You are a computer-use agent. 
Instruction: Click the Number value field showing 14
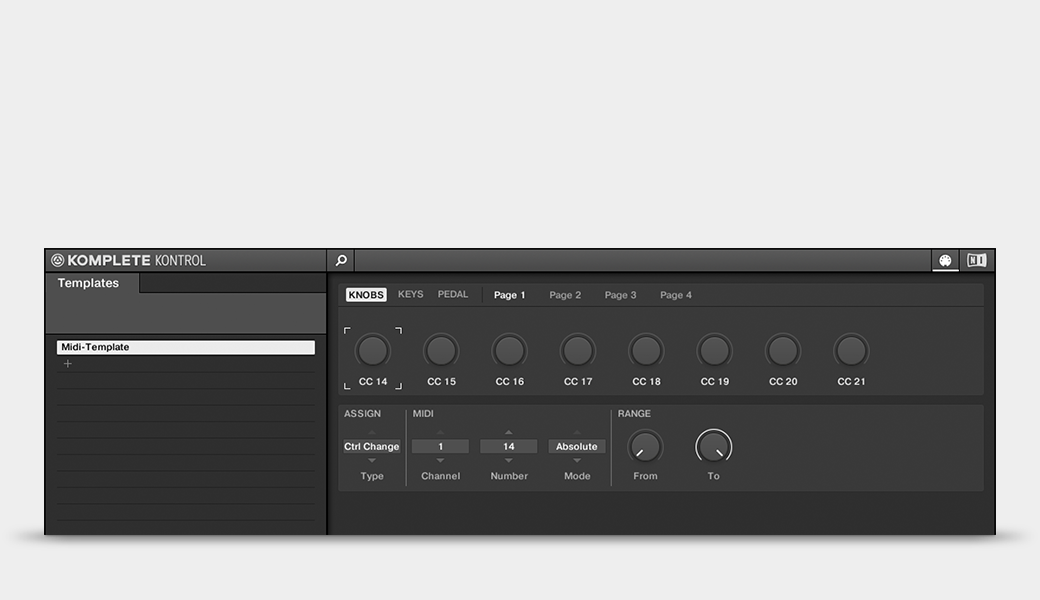(x=509, y=446)
